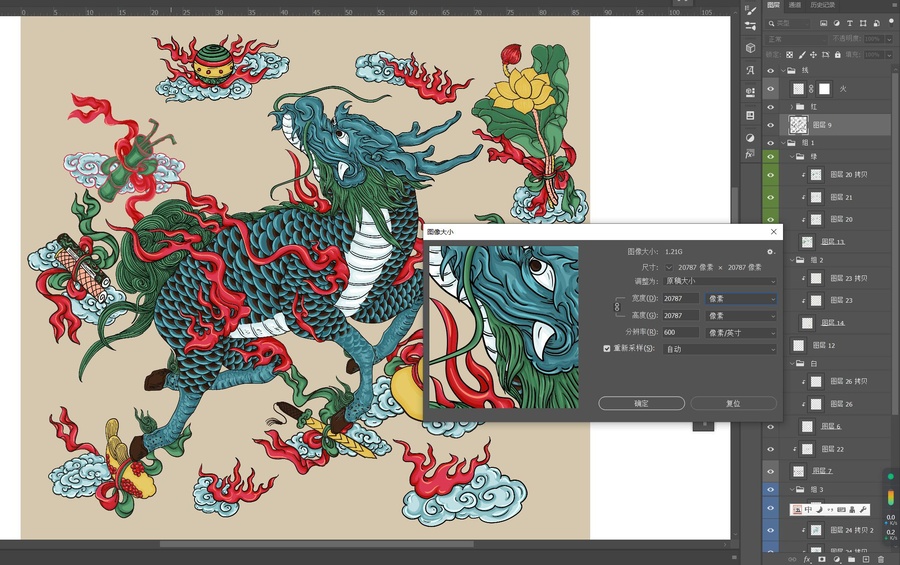Create new group folder icon

point(851,559)
